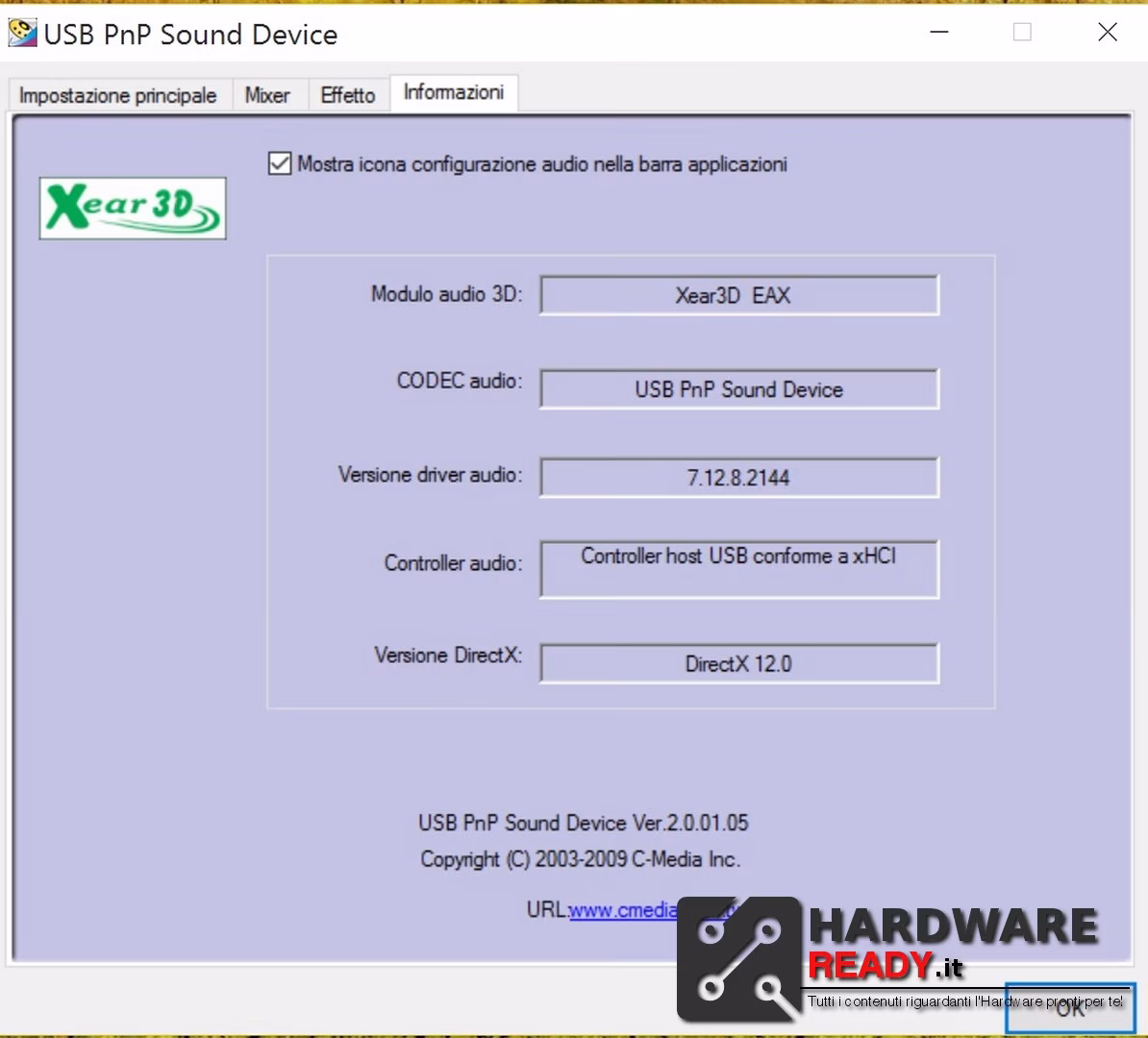Minimize the USB PnP Sound Device window
Image resolution: width=1148 pixels, height=1038 pixels.
939,33
